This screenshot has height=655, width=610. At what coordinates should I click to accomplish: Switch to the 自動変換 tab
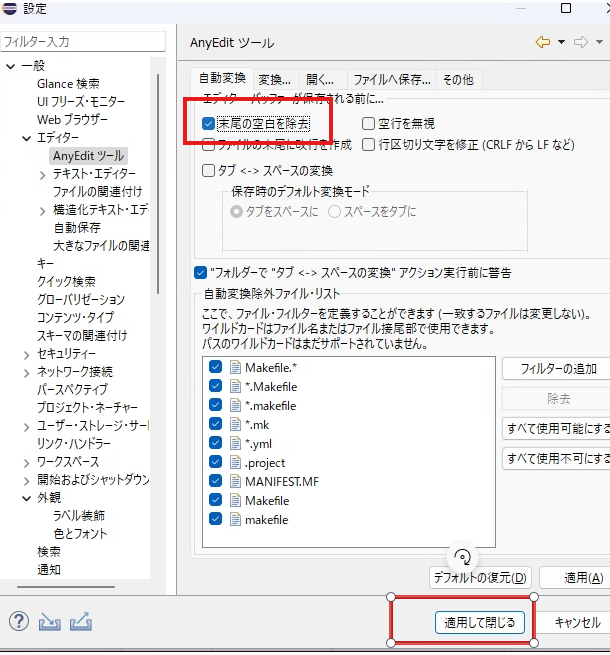click(x=222, y=78)
